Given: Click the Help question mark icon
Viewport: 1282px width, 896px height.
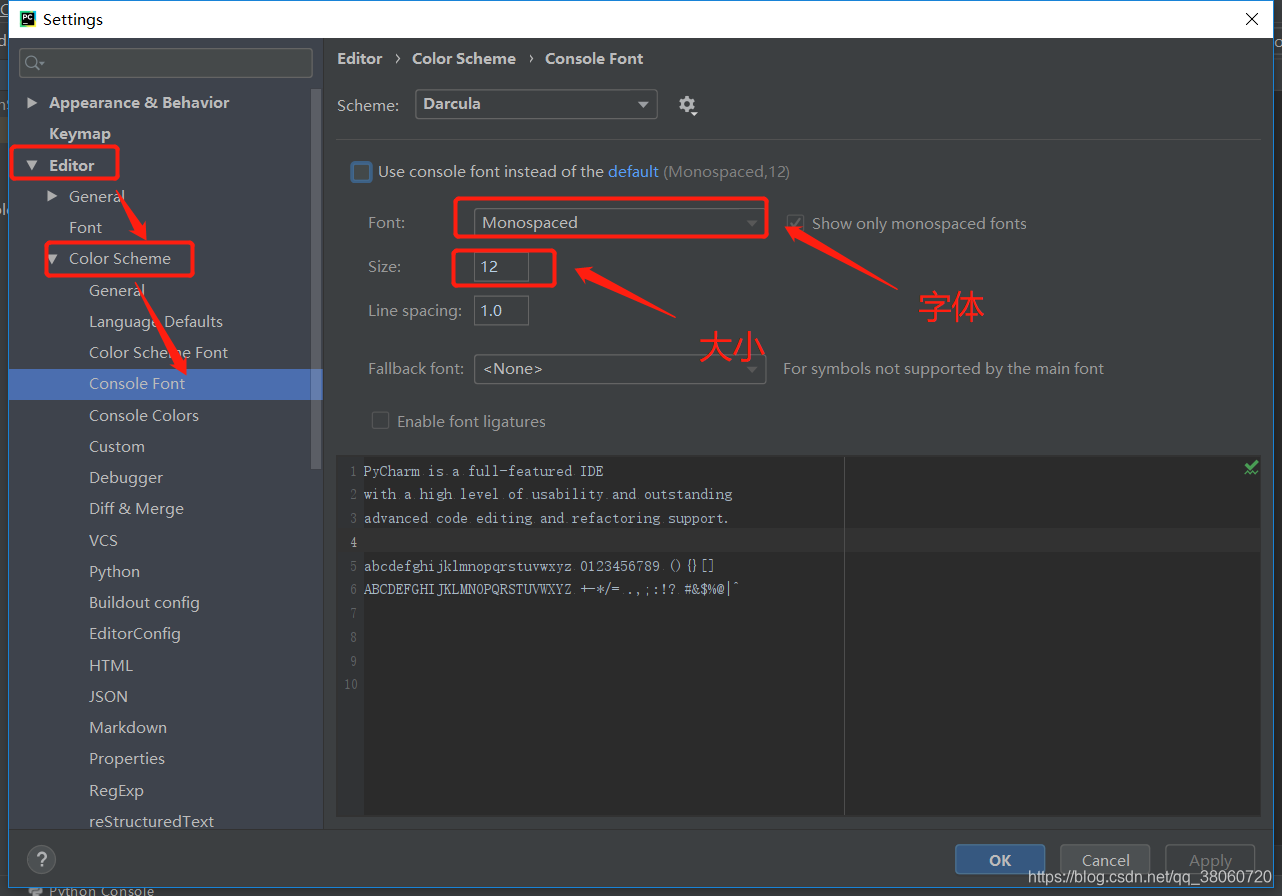Looking at the screenshot, I should (41, 859).
